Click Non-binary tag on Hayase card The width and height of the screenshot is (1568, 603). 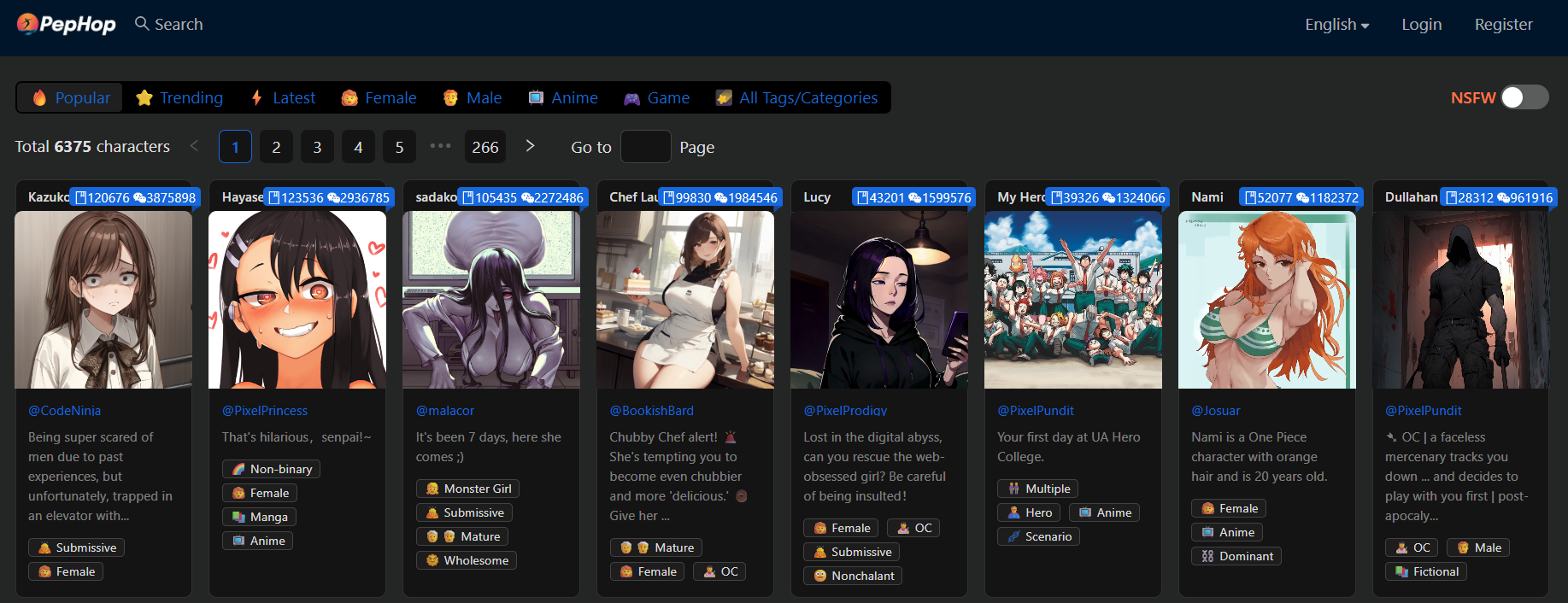[271, 469]
